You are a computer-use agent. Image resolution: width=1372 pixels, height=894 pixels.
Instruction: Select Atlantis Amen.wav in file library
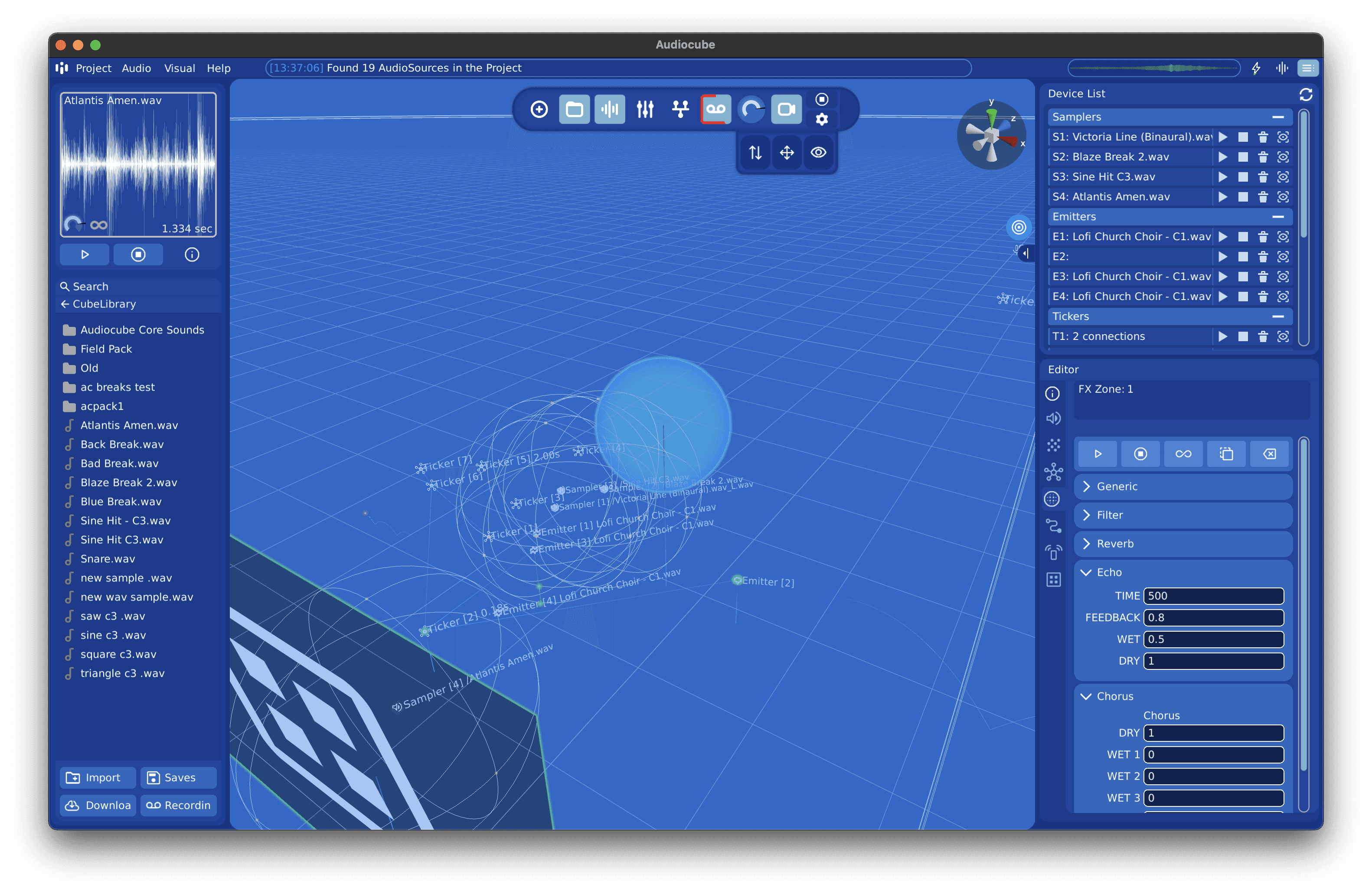coord(128,425)
